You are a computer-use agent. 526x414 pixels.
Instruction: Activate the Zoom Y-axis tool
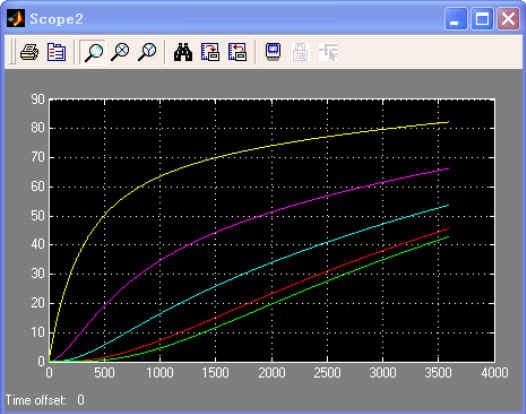point(147,52)
